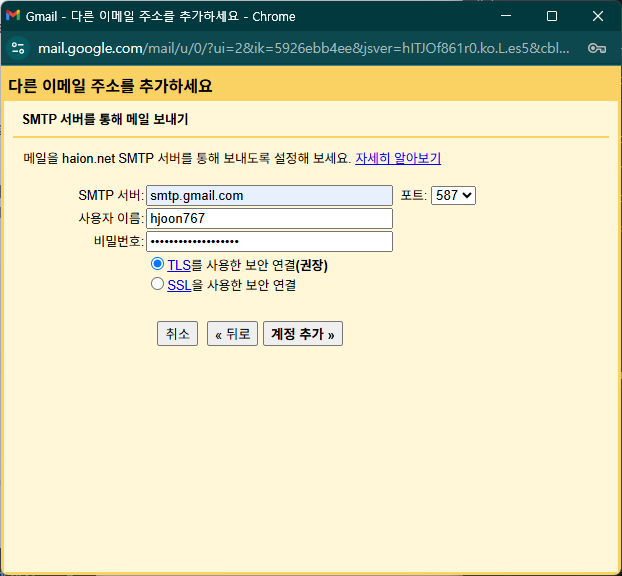
Task: Click the 계정 추가 » button
Action: 302,334
